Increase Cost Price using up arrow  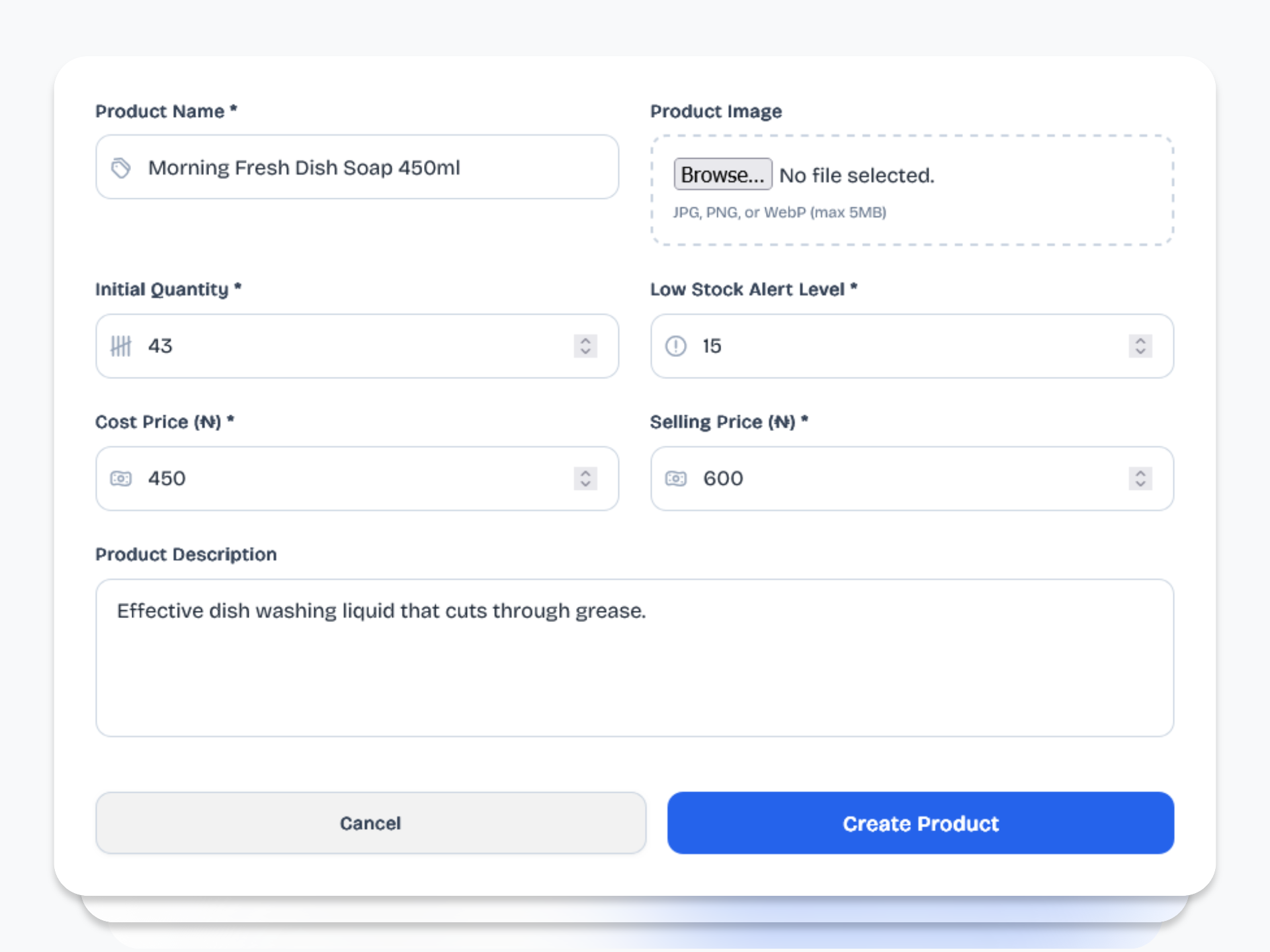[585, 472]
